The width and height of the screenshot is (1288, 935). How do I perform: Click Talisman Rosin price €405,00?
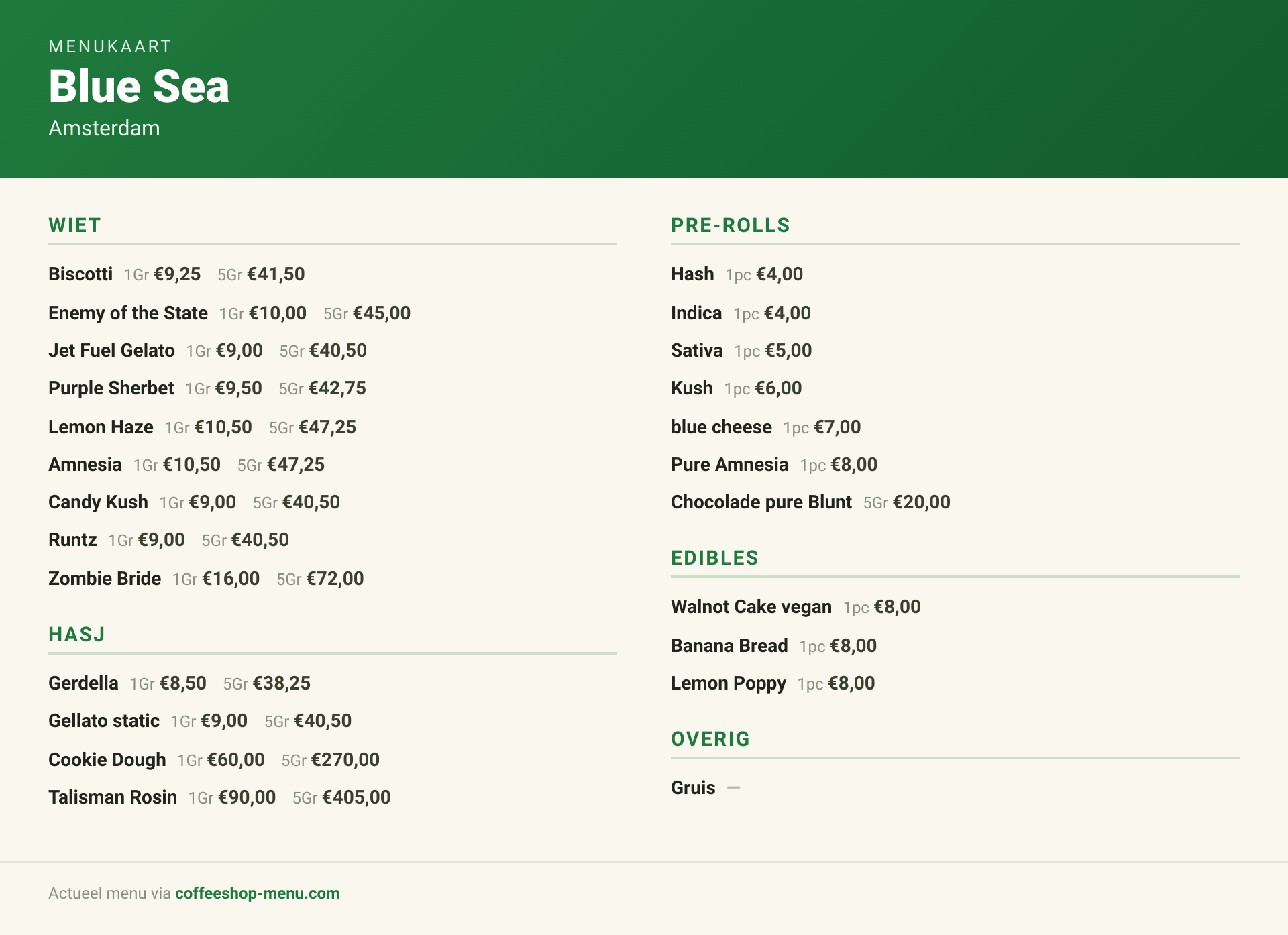coord(356,797)
